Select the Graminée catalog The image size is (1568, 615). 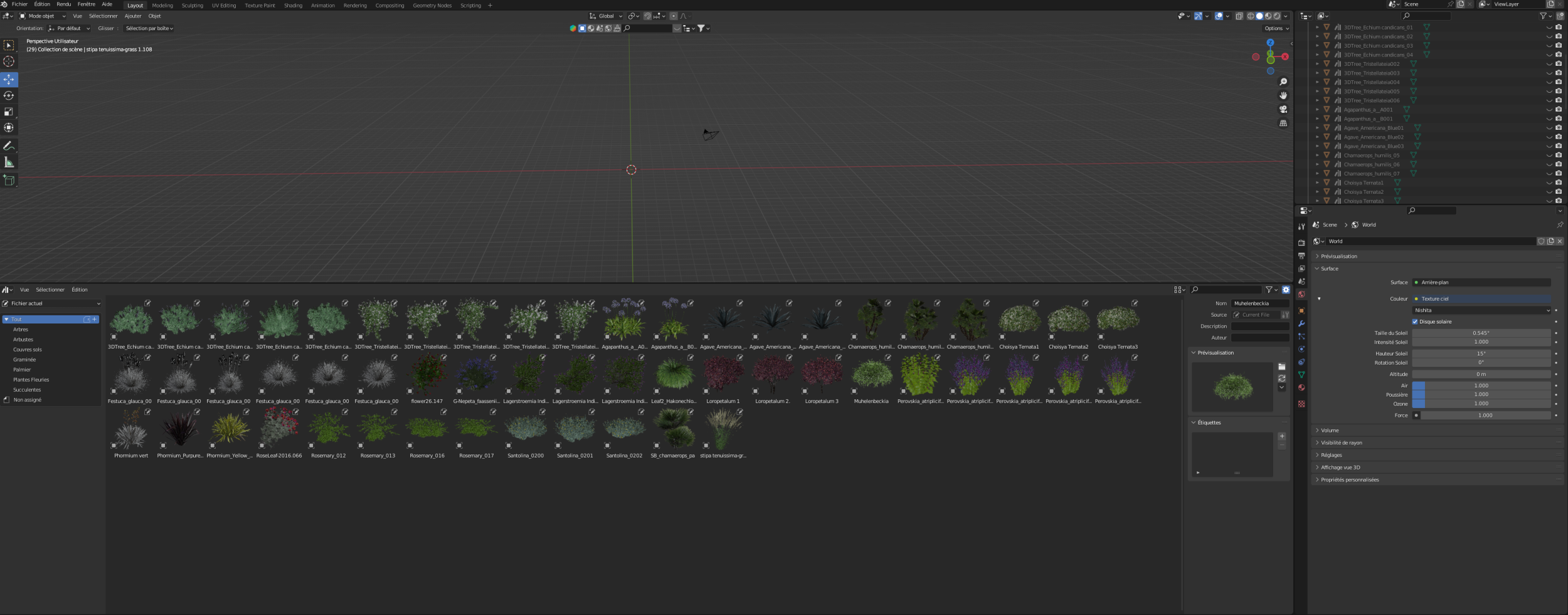coord(24,360)
